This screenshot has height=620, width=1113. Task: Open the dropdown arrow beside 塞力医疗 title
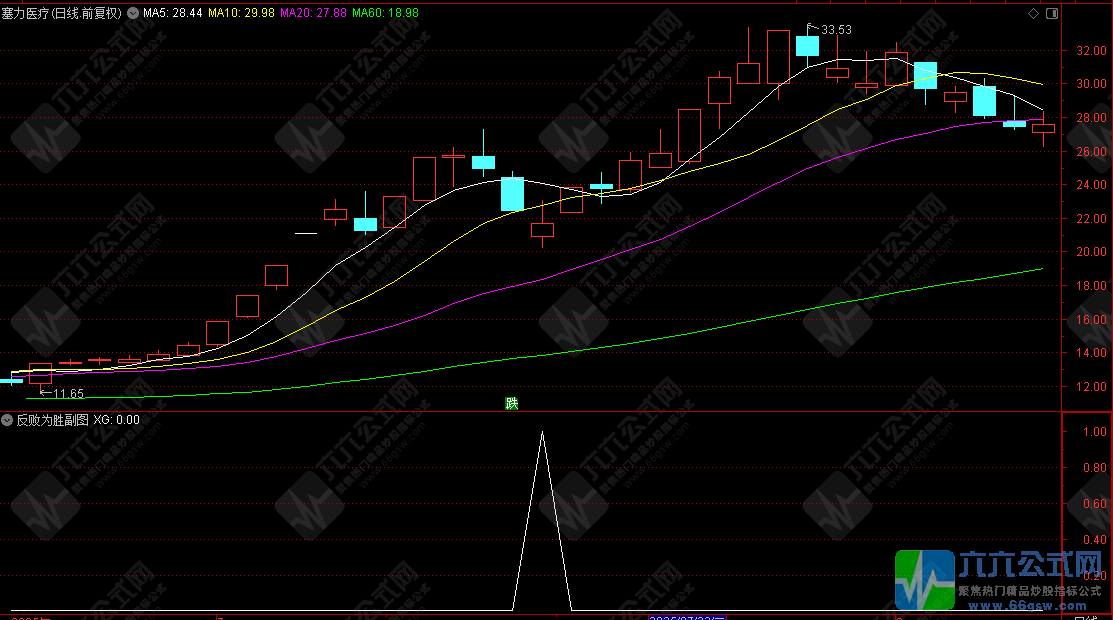tap(133, 14)
